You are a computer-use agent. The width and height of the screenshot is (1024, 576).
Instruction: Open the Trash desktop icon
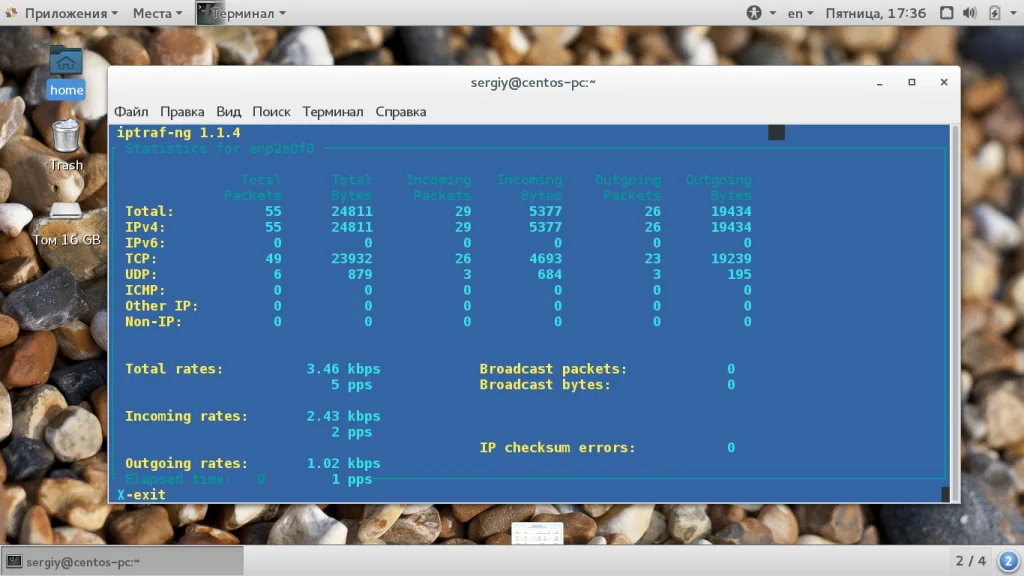[x=66, y=146]
